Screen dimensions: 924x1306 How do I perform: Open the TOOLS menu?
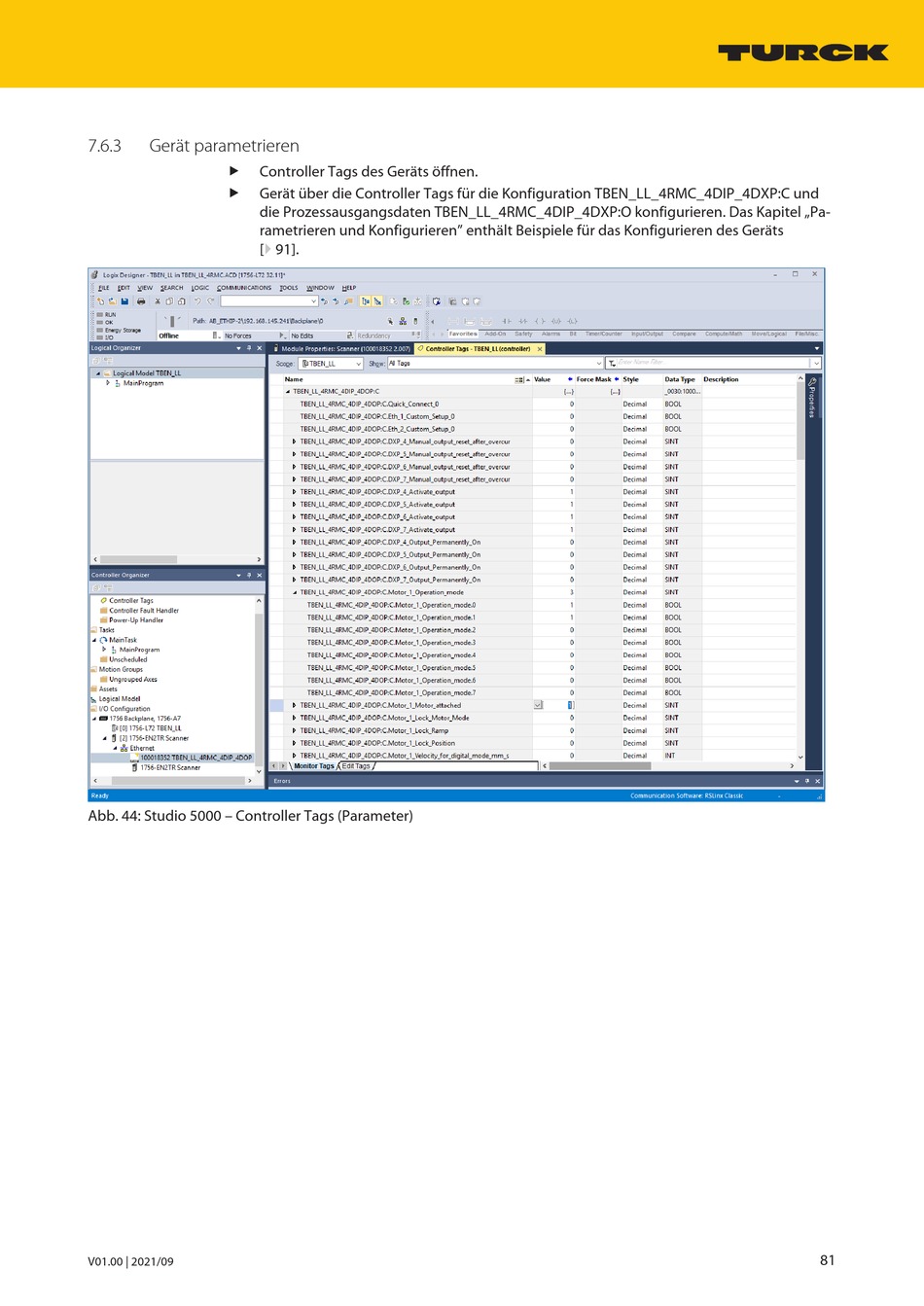(x=289, y=288)
